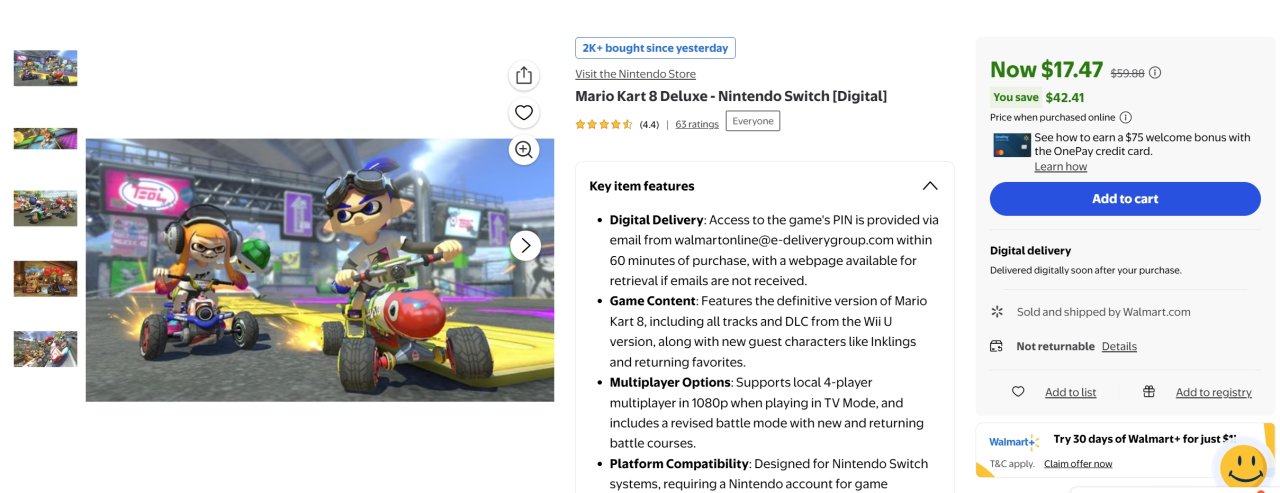Click the smiley face chat icon

tap(1244, 465)
